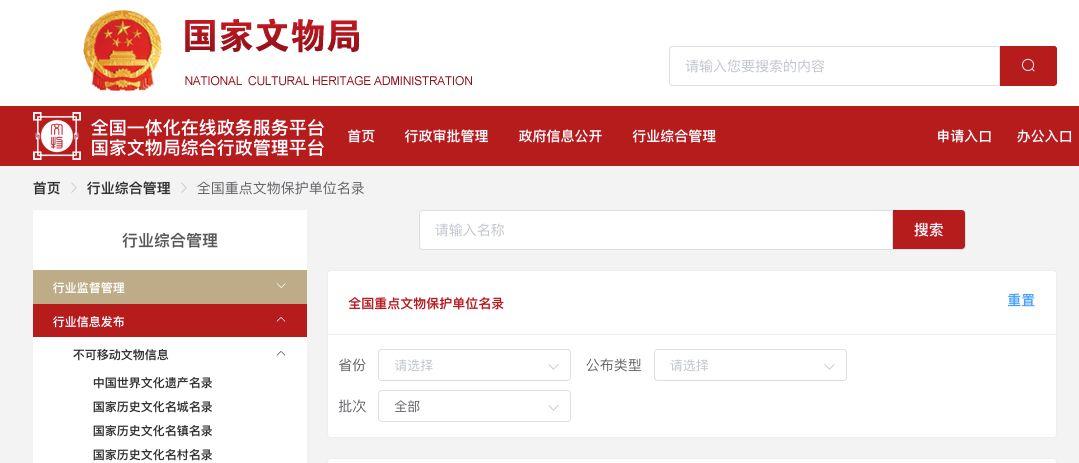
Task: Collapse the 行业信息发布 section
Action: [170, 321]
